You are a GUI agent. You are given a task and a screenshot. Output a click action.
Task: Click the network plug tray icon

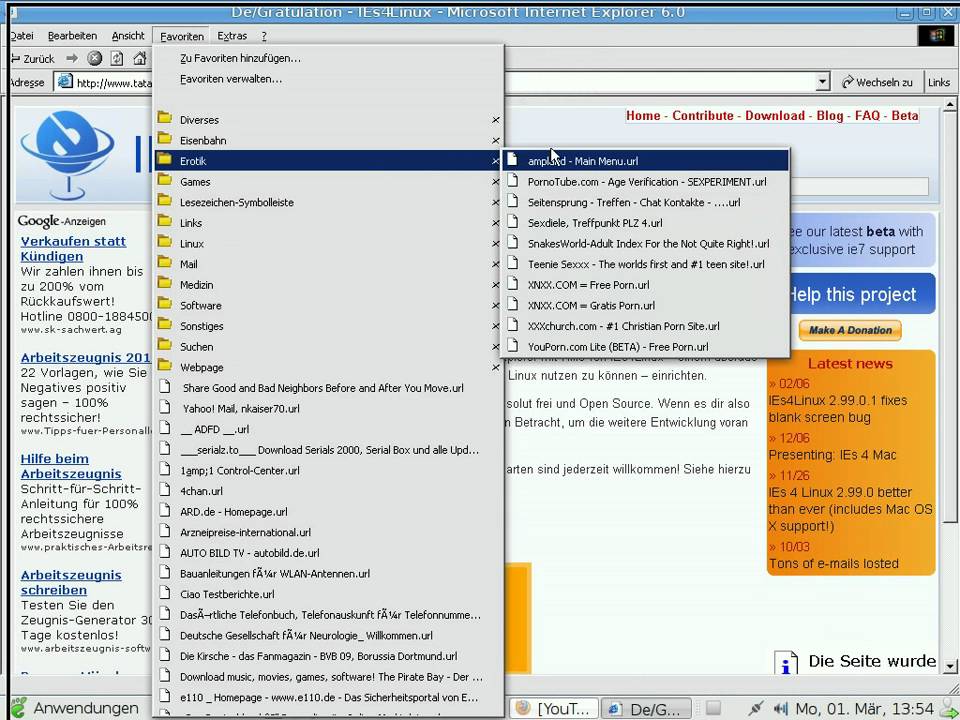click(x=756, y=708)
